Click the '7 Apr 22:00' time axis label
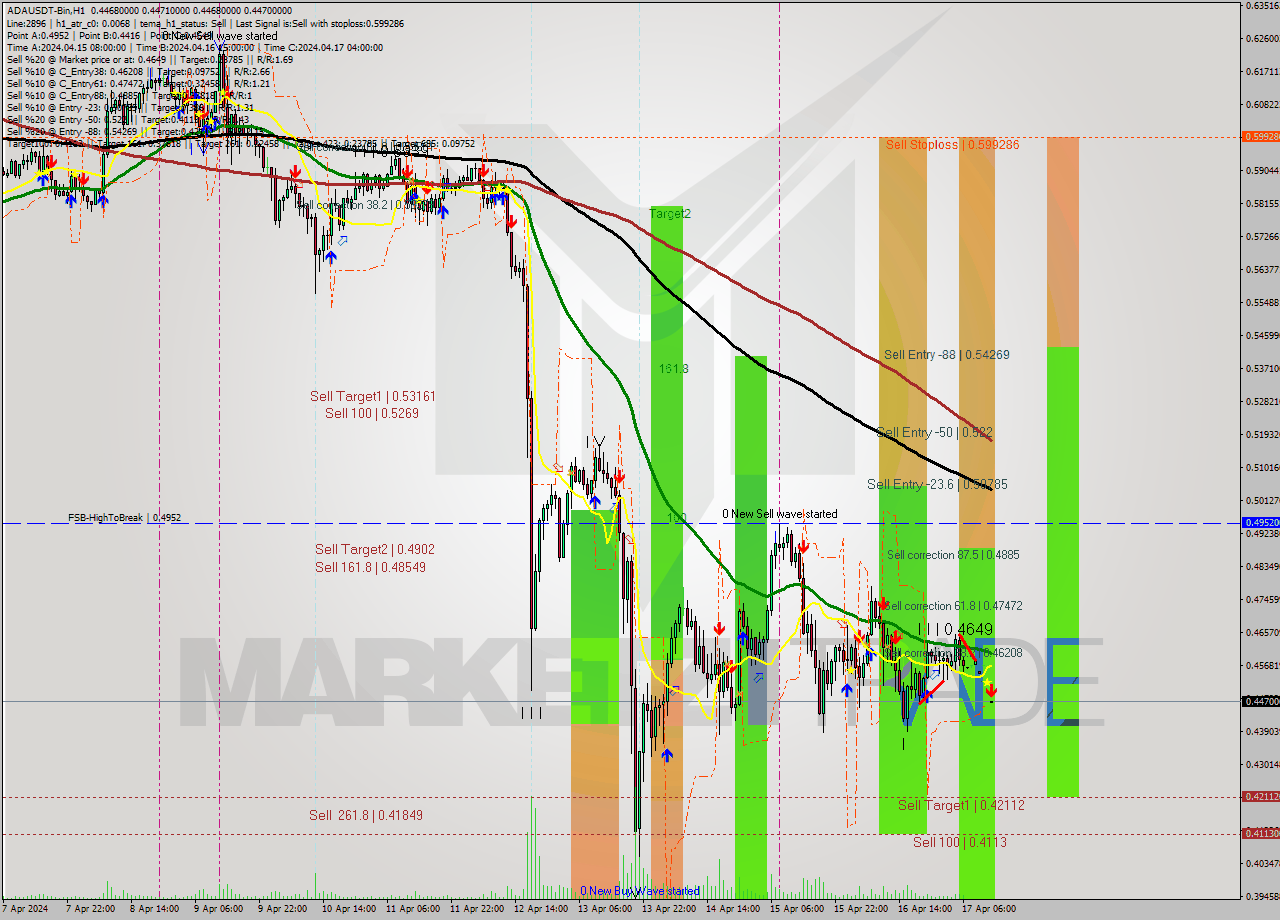1280x920 pixels. click(91, 909)
